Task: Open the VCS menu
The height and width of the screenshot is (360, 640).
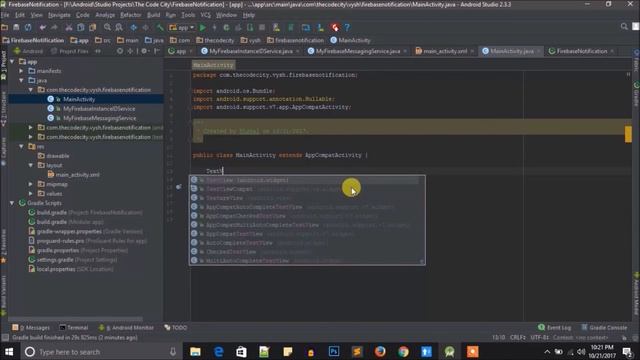Action: click(x=206, y=15)
